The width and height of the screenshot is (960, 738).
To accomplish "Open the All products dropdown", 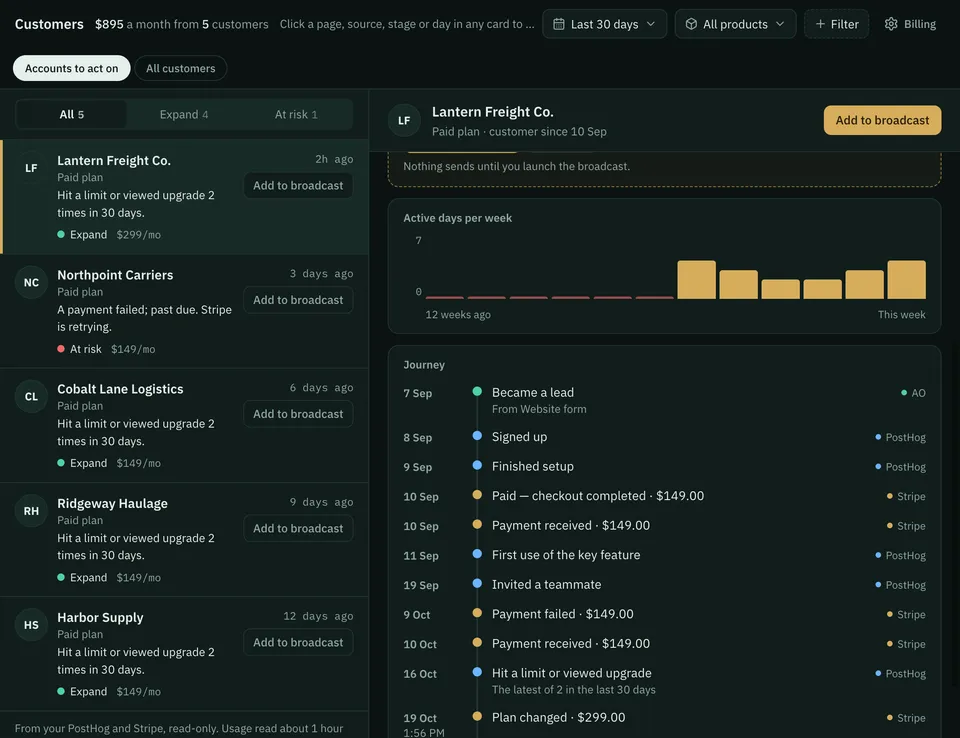I will tap(735, 24).
